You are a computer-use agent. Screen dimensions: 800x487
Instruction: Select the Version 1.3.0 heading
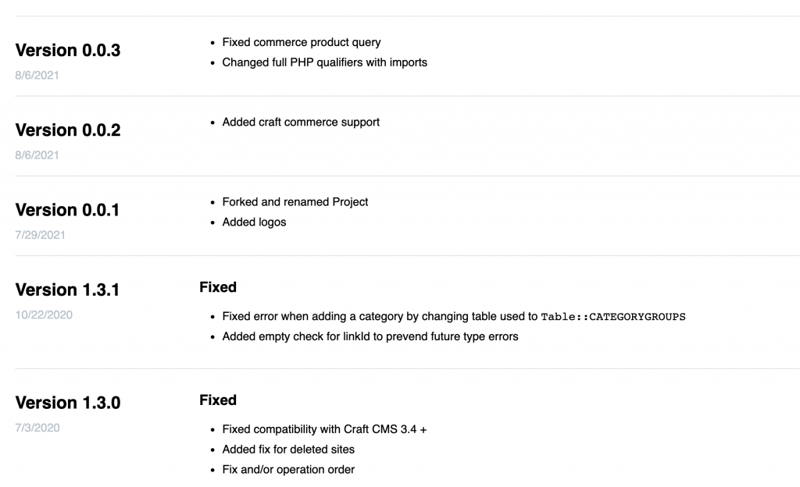(68, 403)
